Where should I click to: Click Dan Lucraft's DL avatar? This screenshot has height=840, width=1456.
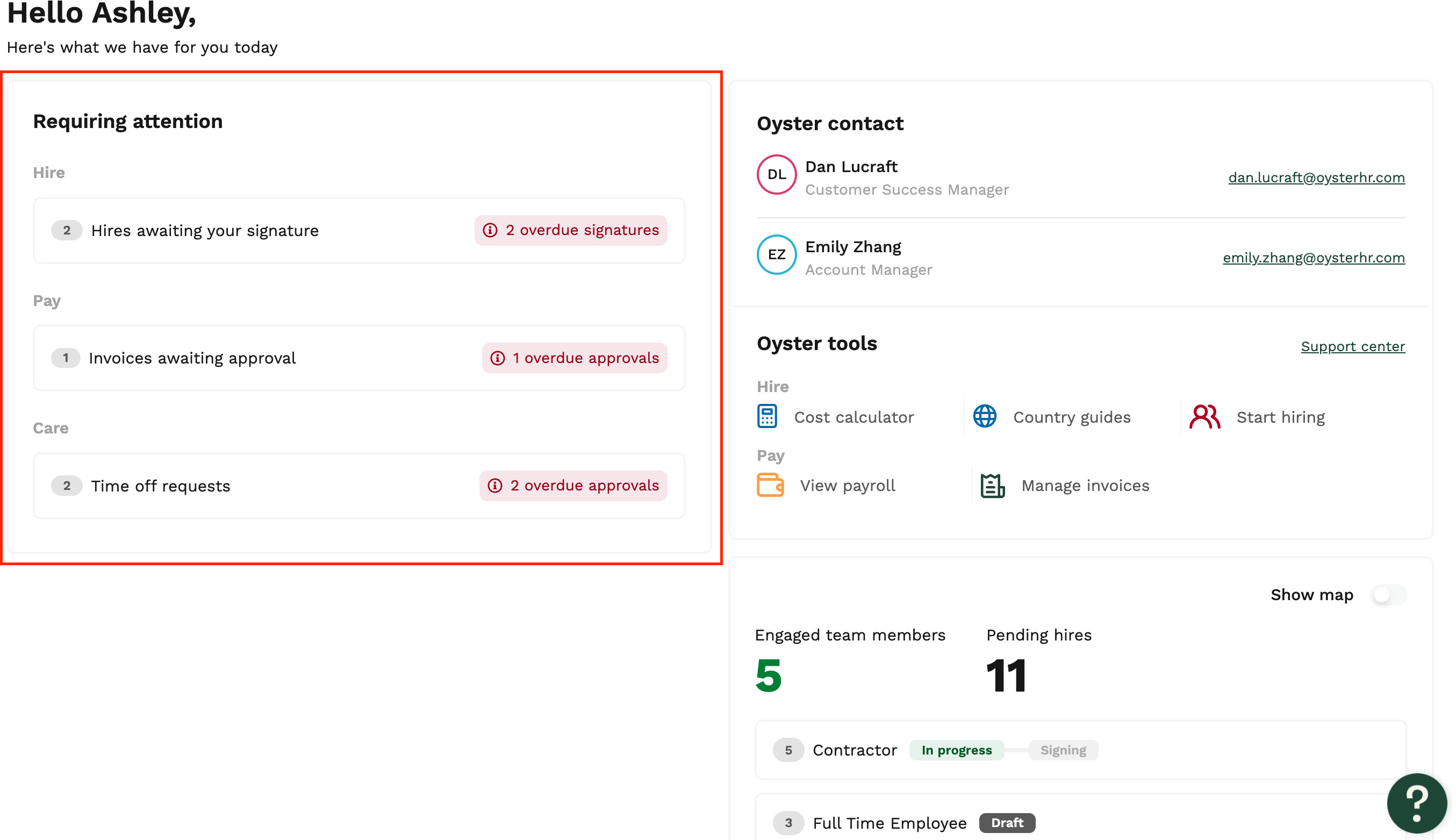click(x=777, y=174)
